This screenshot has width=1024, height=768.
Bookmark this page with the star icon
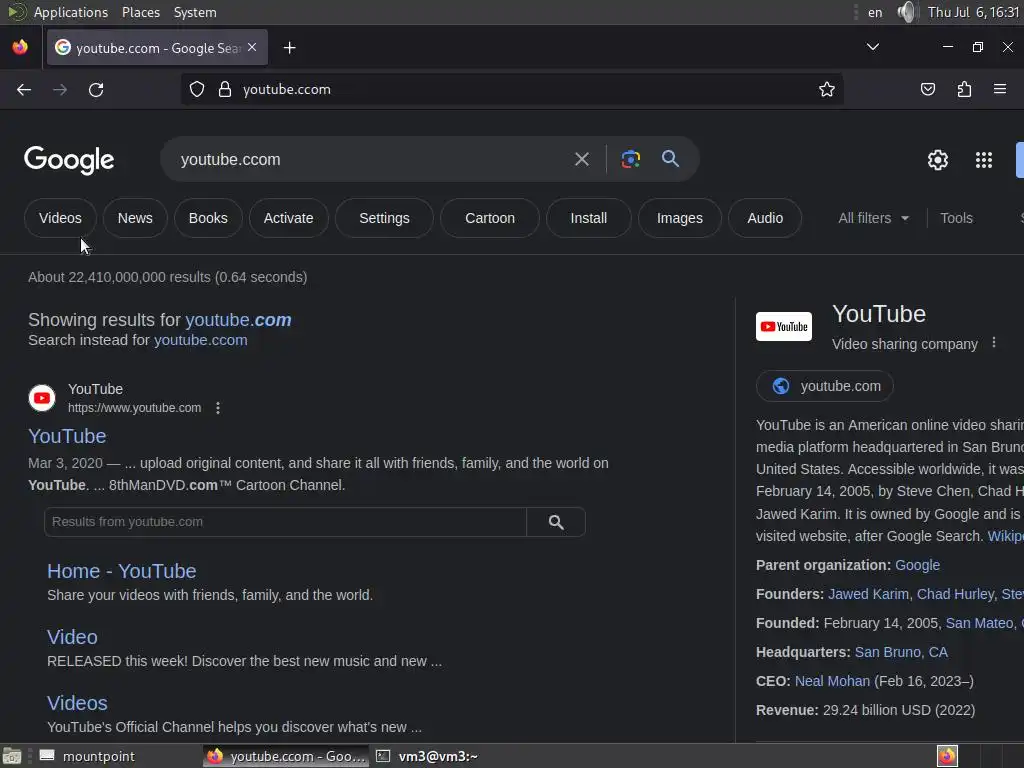pos(827,89)
